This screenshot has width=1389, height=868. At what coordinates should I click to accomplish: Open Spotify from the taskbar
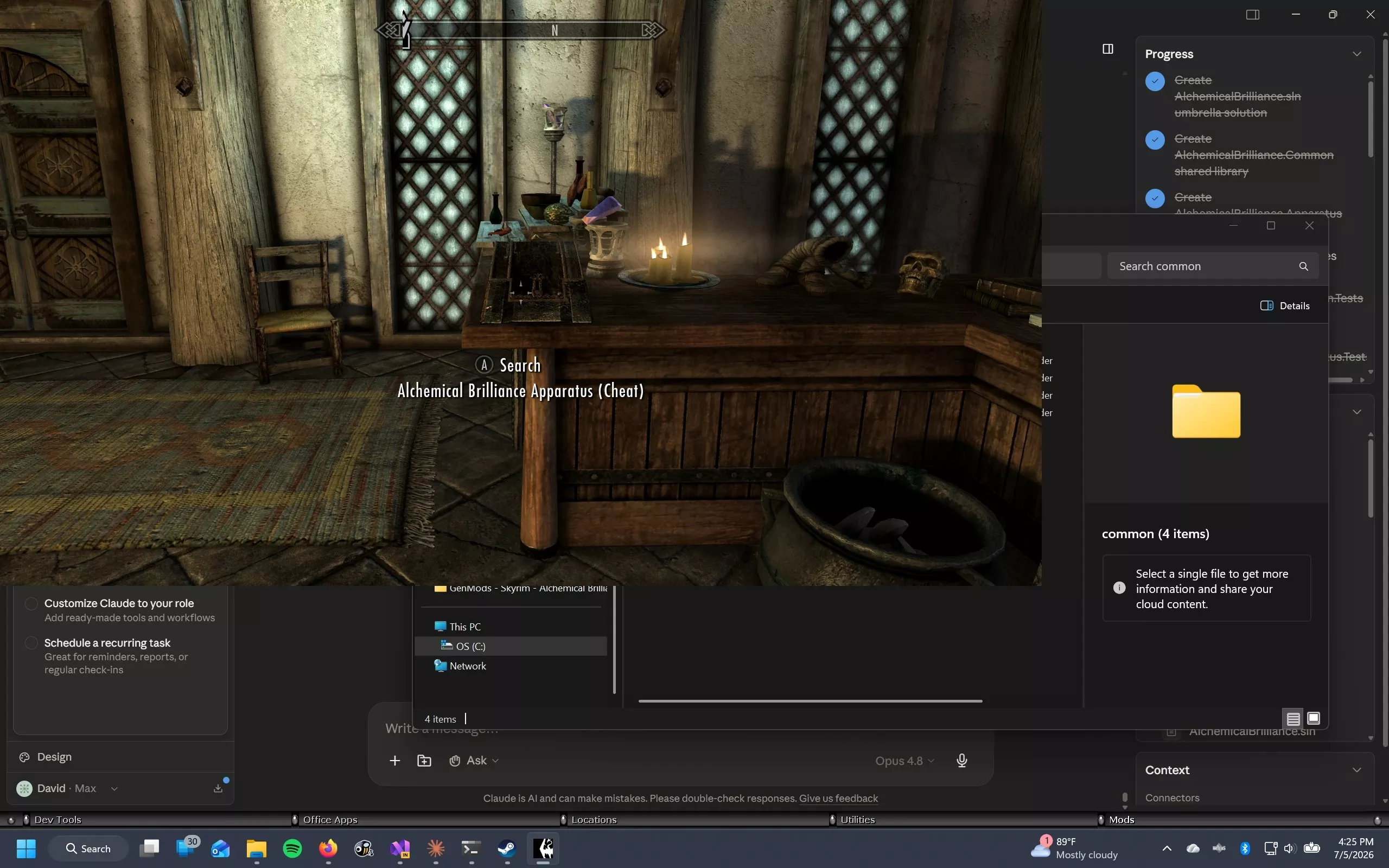coord(293,848)
